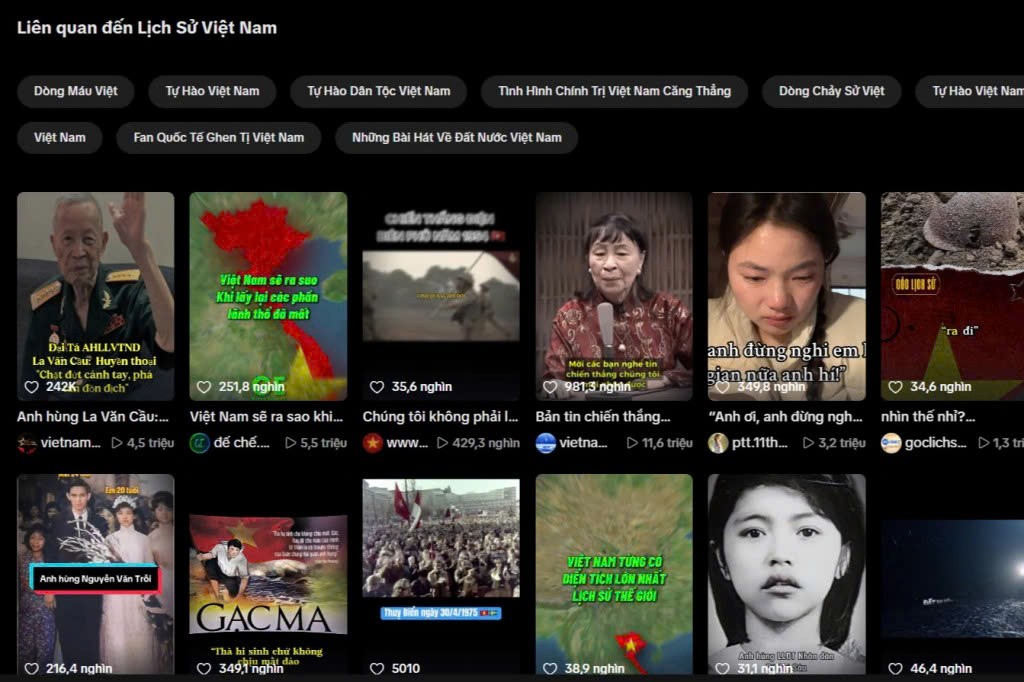Play the helmet in soil video thumbnail
1024x682 pixels.
pyautogui.click(x=952, y=296)
